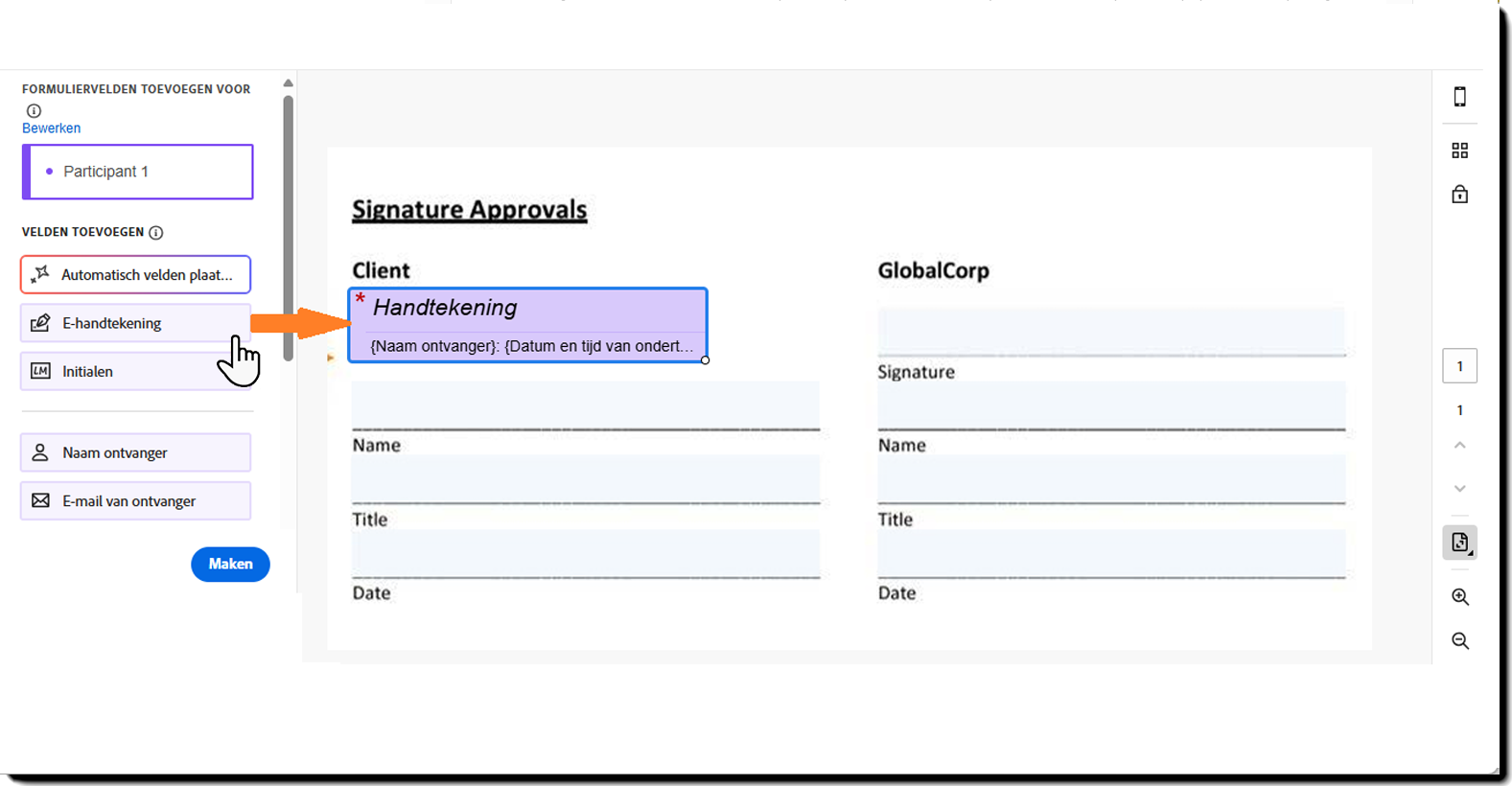Click the mobile preview icon
The height and width of the screenshot is (786, 1512).
[1459, 97]
